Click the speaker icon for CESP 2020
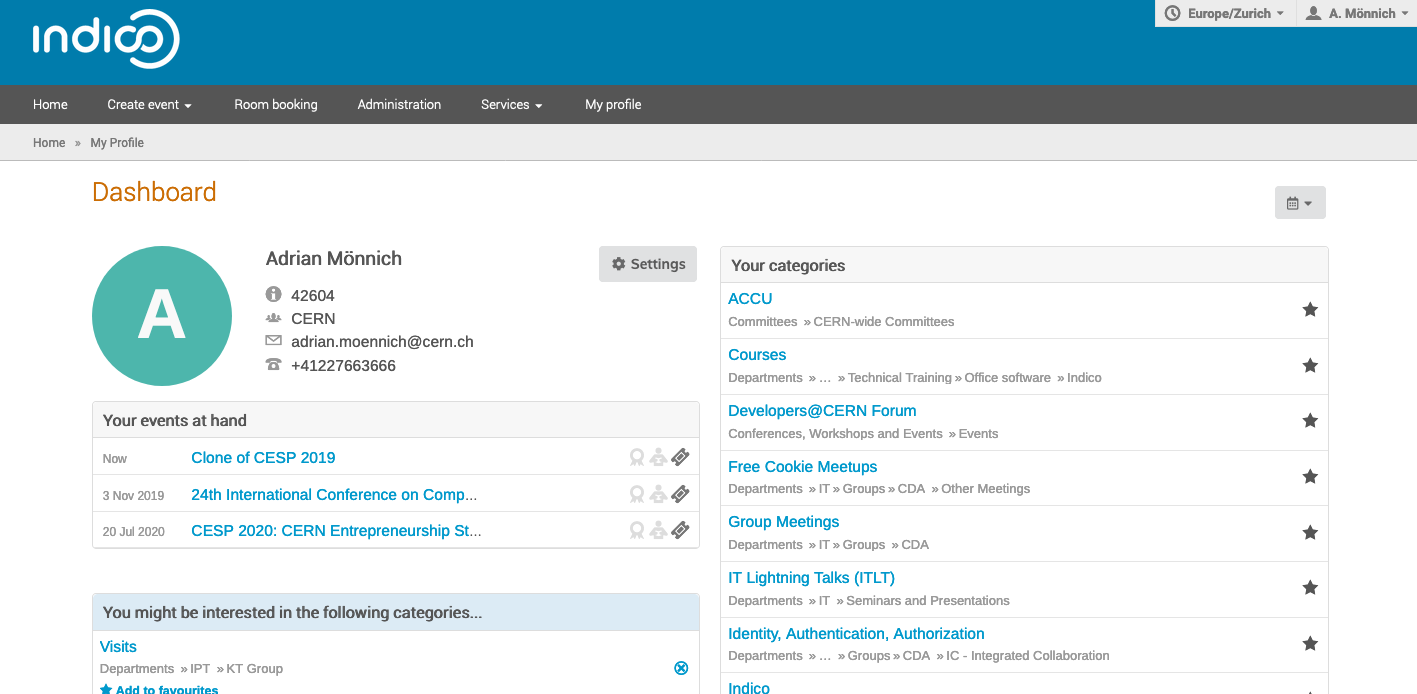The image size is (1417, 694). point(658,531)
